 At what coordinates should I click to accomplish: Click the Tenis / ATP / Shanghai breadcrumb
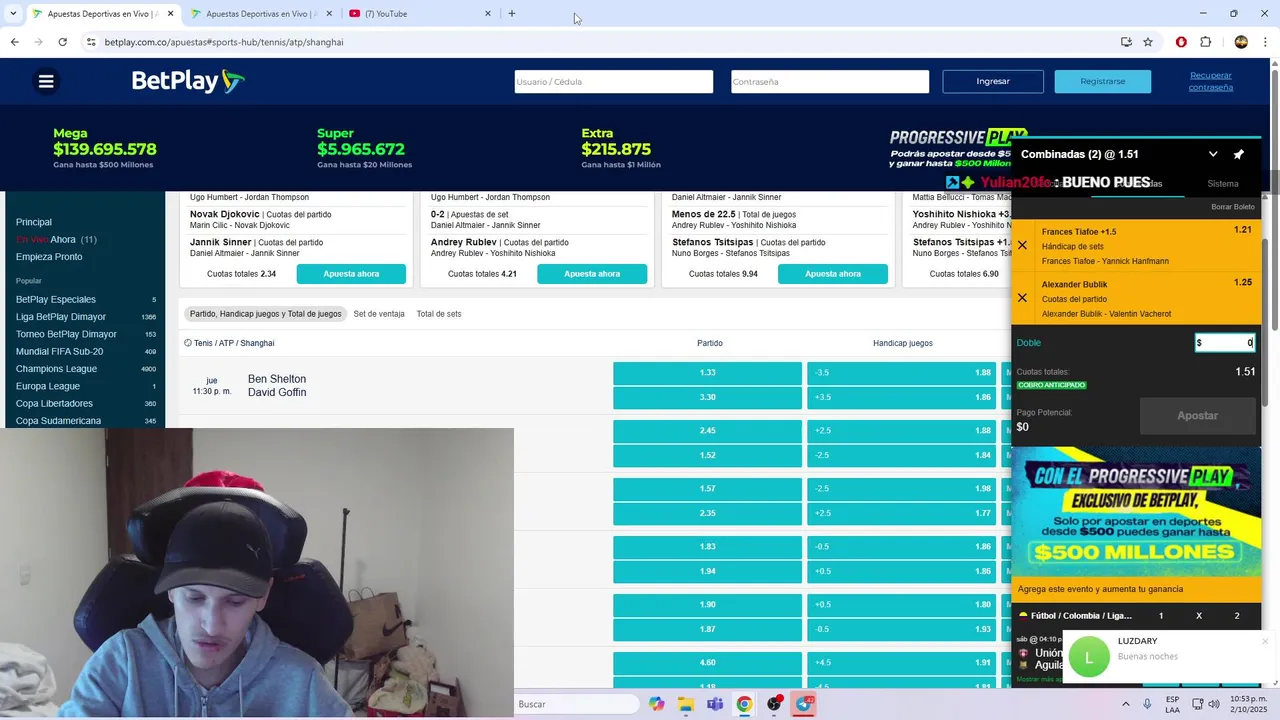234,343
